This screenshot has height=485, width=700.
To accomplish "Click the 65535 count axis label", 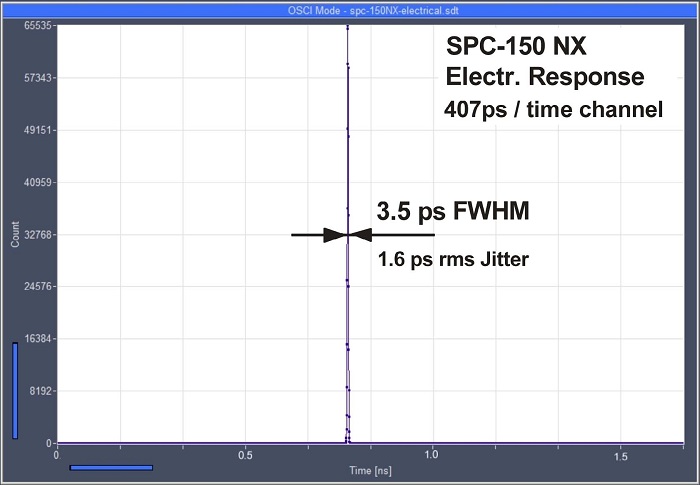I will pos(38,26).
